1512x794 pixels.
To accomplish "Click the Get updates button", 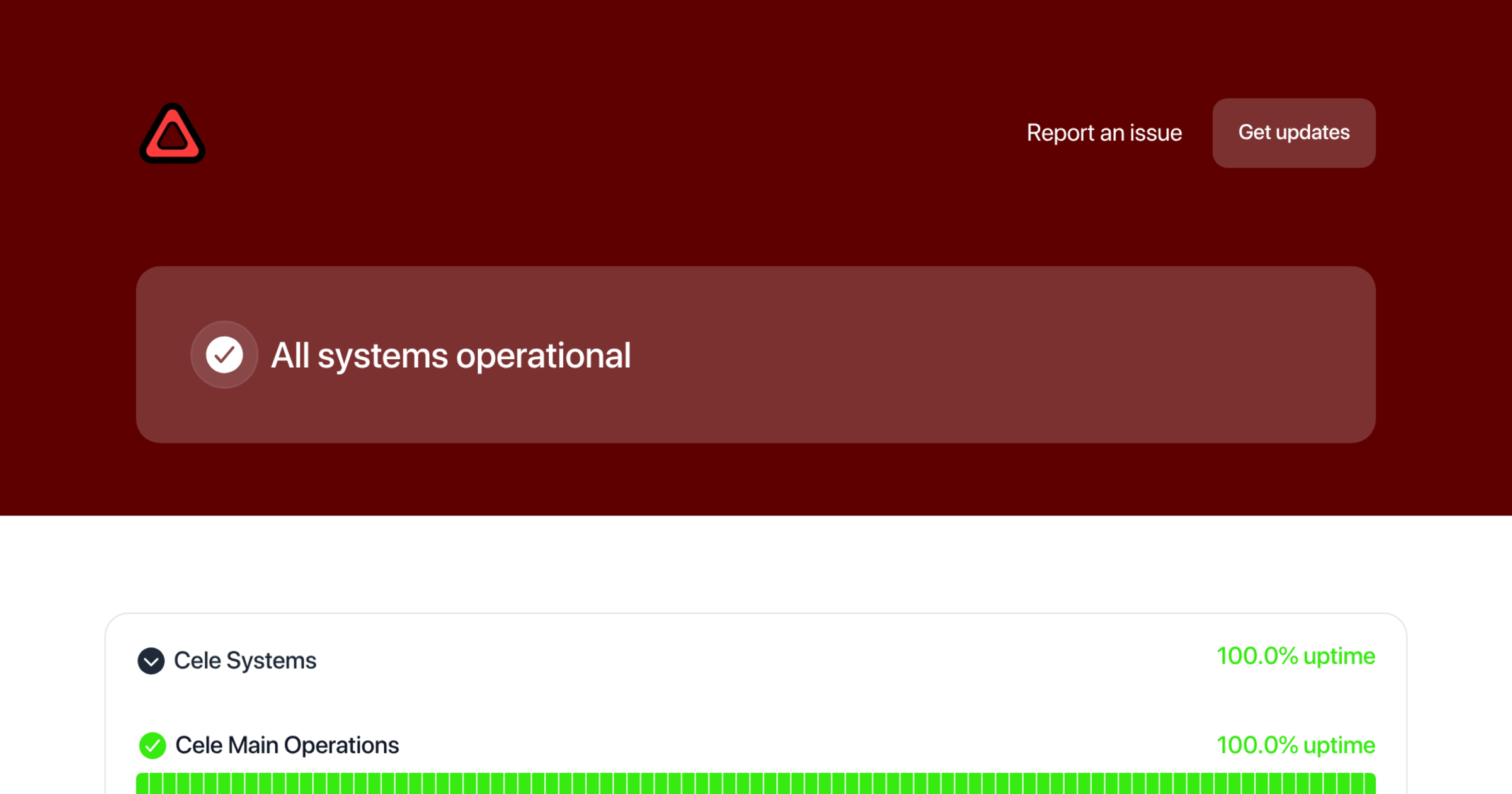I will pos(1293,133).
